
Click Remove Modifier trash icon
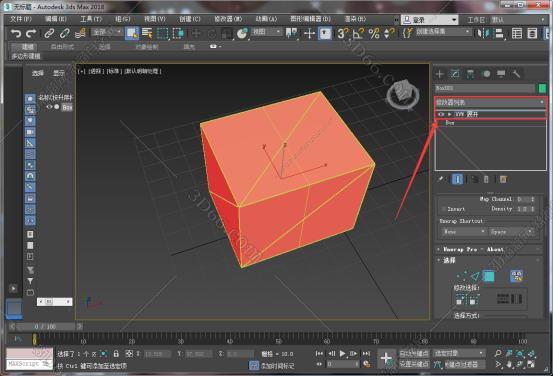tap(486, 179)
